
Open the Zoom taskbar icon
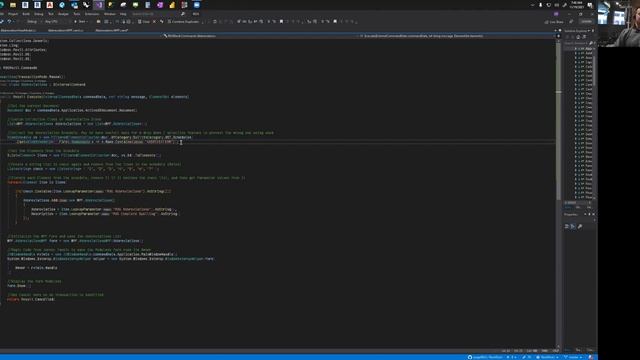point(197,5)
